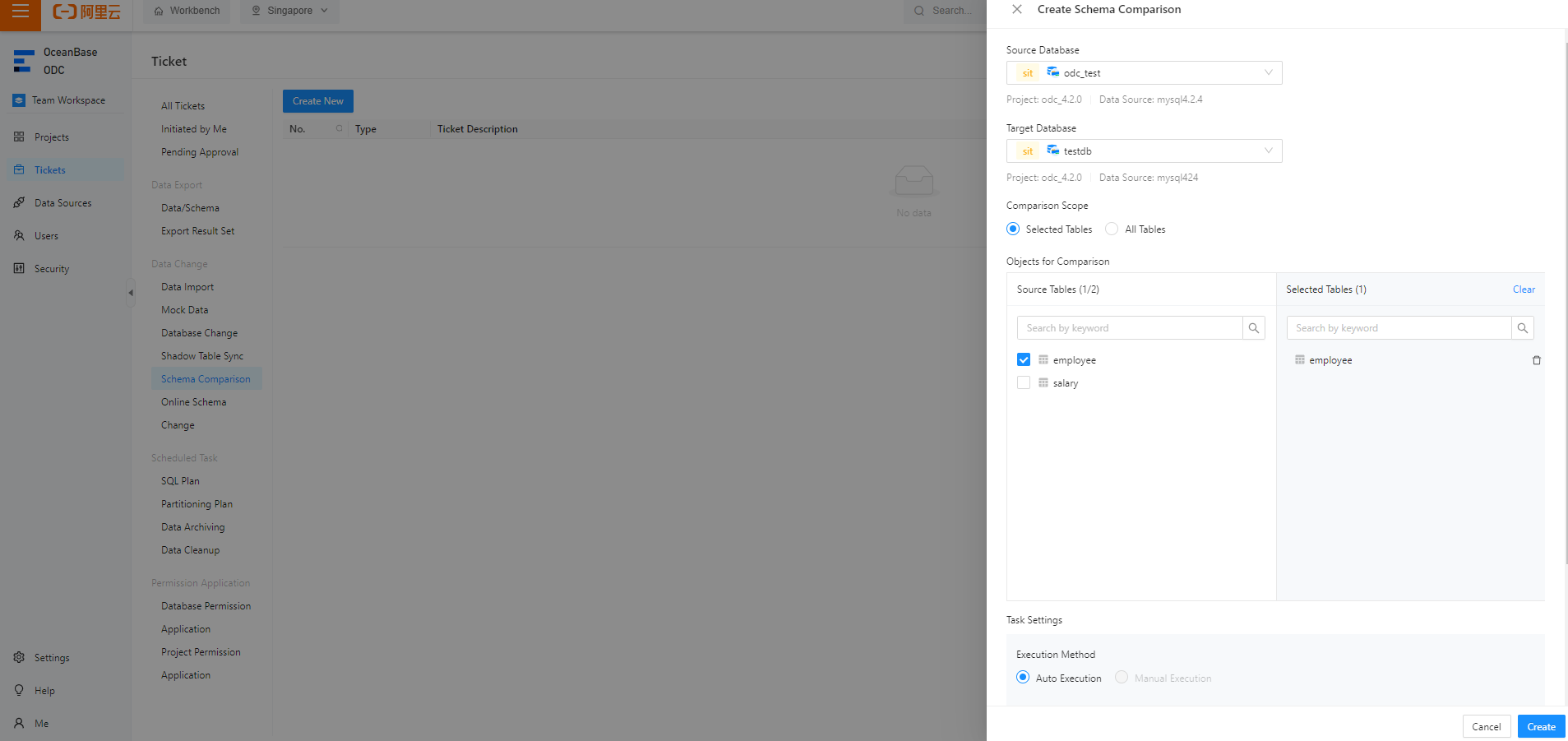Remove employee using the trash icon
The image size is (1568, 741).
coord(1536,360)
